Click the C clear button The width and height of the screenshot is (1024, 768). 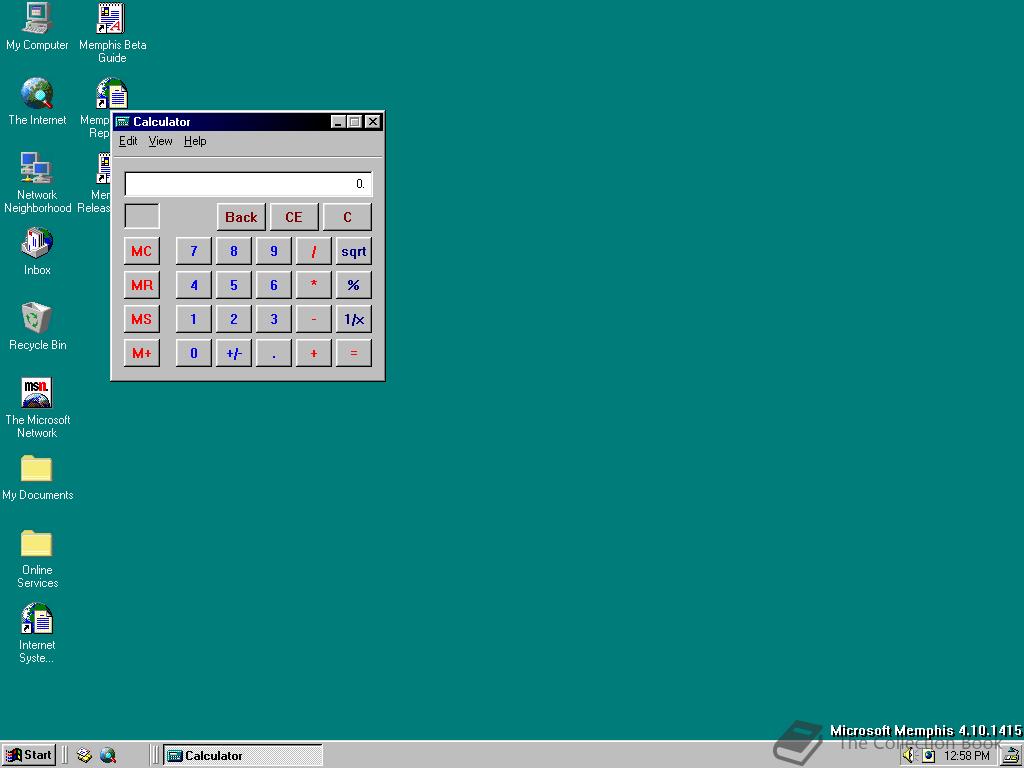coord(347,217)
